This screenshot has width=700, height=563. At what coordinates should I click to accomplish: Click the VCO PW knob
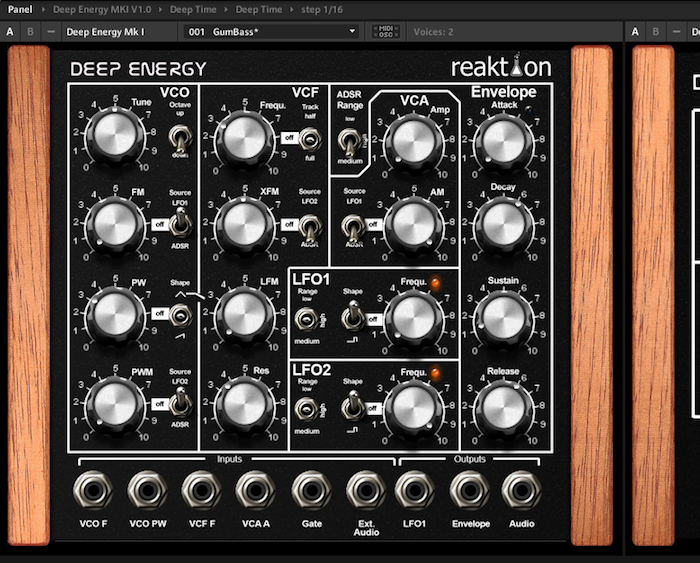(x=115, y=316)
